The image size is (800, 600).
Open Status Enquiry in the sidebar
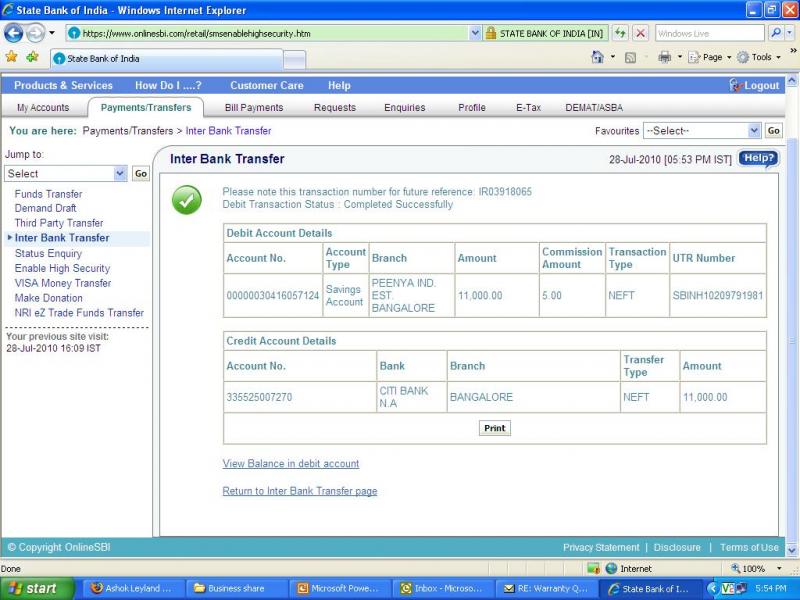48,254
